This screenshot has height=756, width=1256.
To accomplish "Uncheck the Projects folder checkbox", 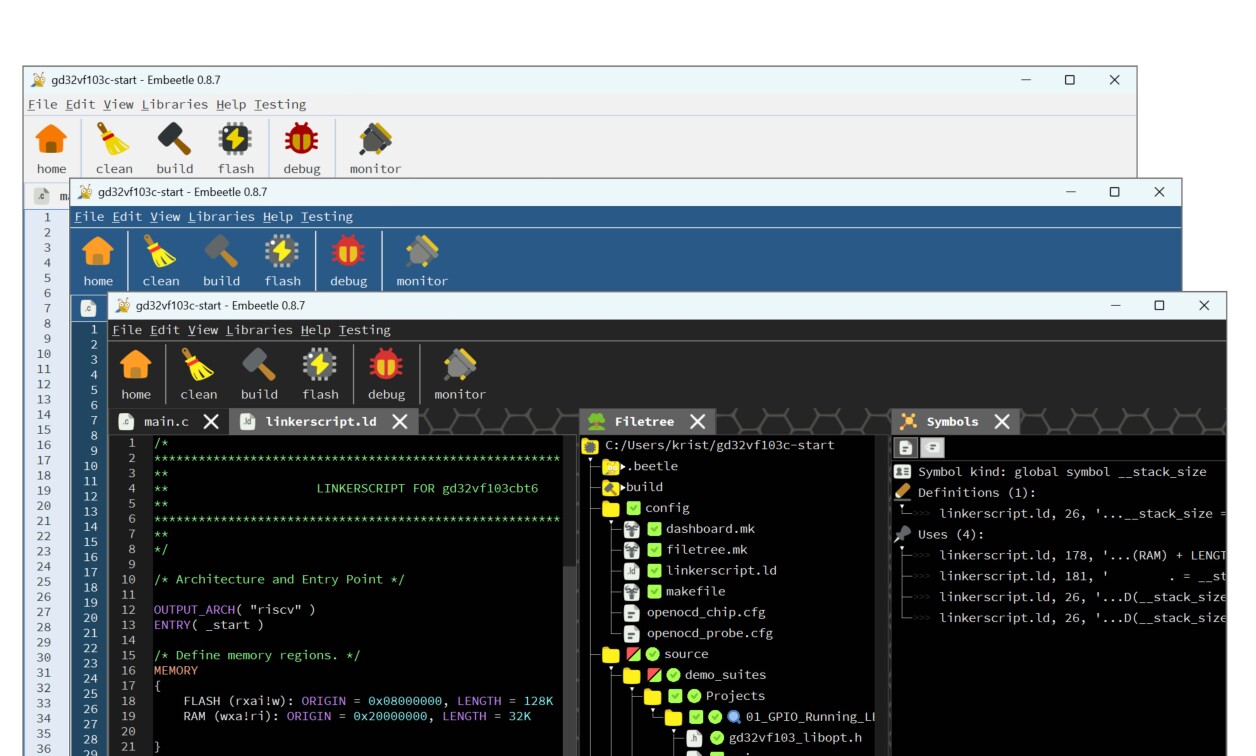I will (675, 696).
